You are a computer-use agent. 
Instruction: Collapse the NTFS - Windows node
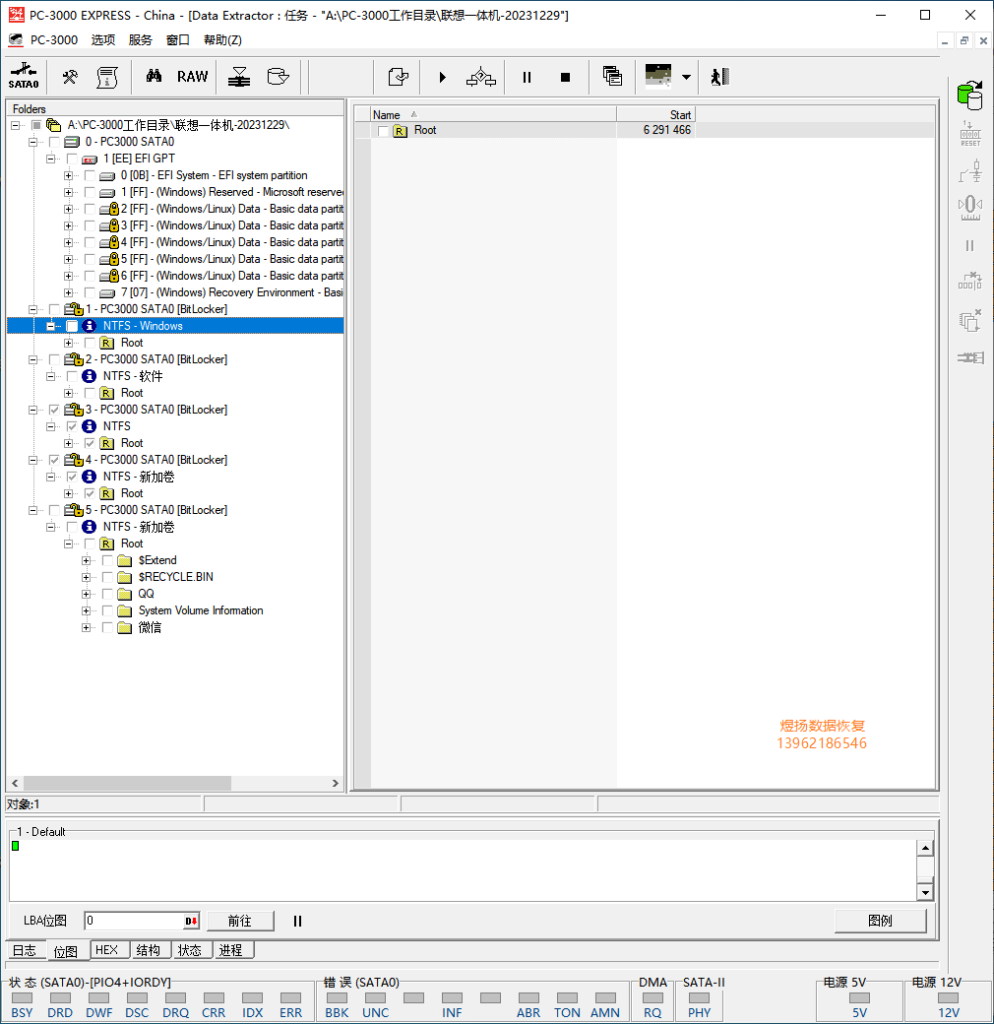[x=50, y=326]
